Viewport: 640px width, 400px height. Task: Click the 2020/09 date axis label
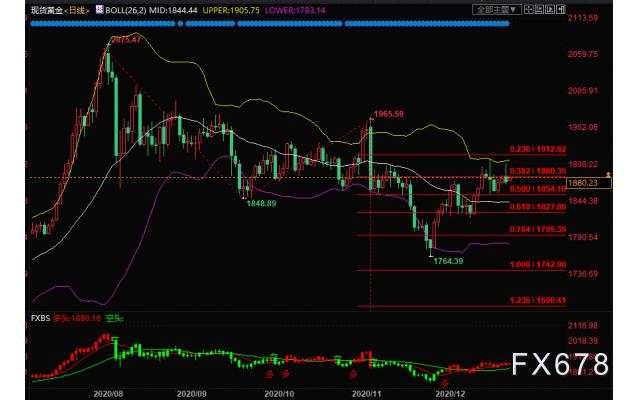[x=191, y=394]
